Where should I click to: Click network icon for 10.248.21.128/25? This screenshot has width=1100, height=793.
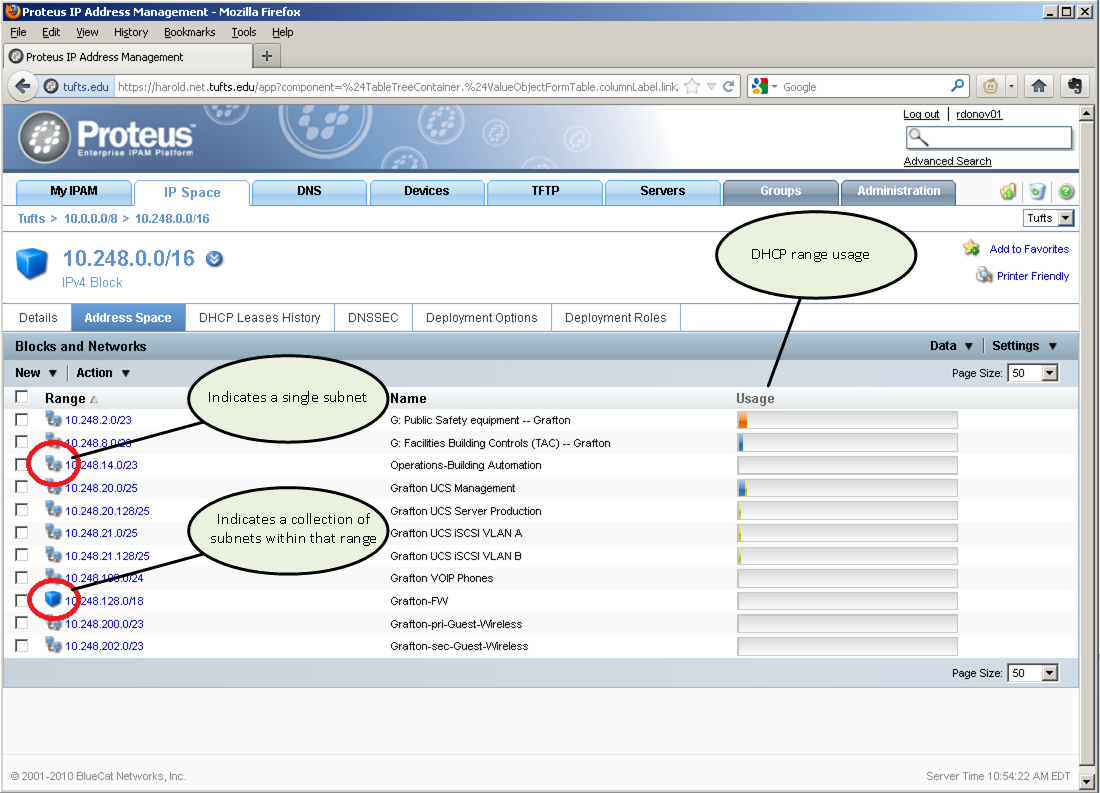pyautogui.click(x=53, y=554)
